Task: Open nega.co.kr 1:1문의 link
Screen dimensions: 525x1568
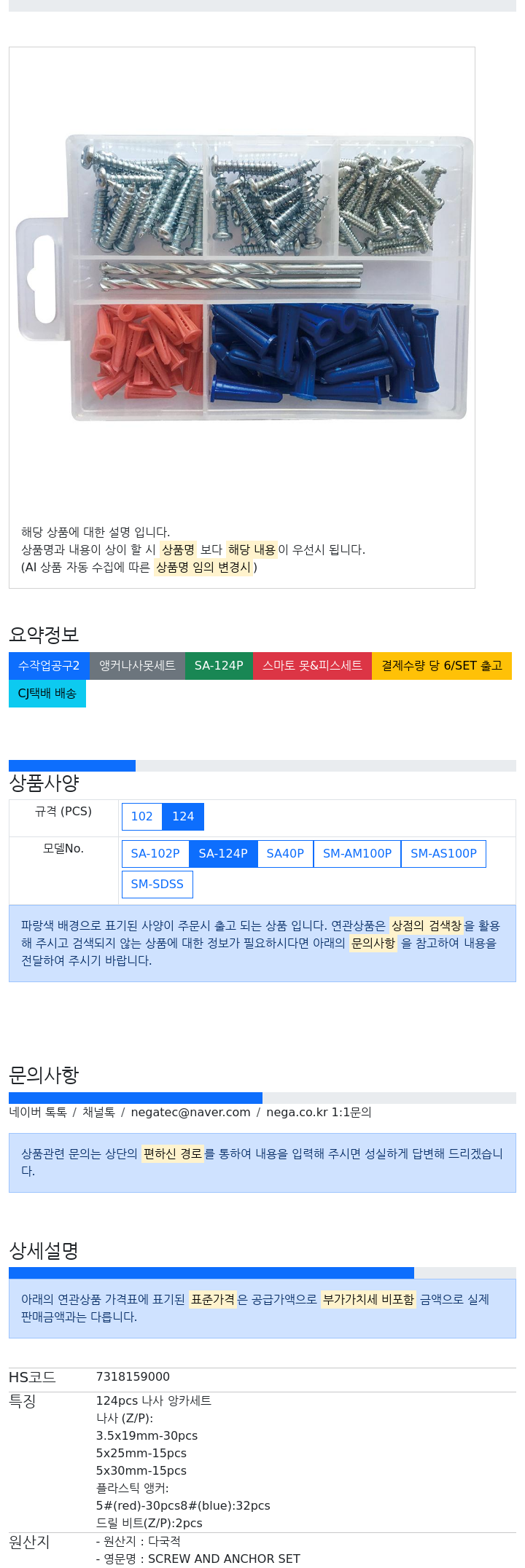Action: (319, 1112)
